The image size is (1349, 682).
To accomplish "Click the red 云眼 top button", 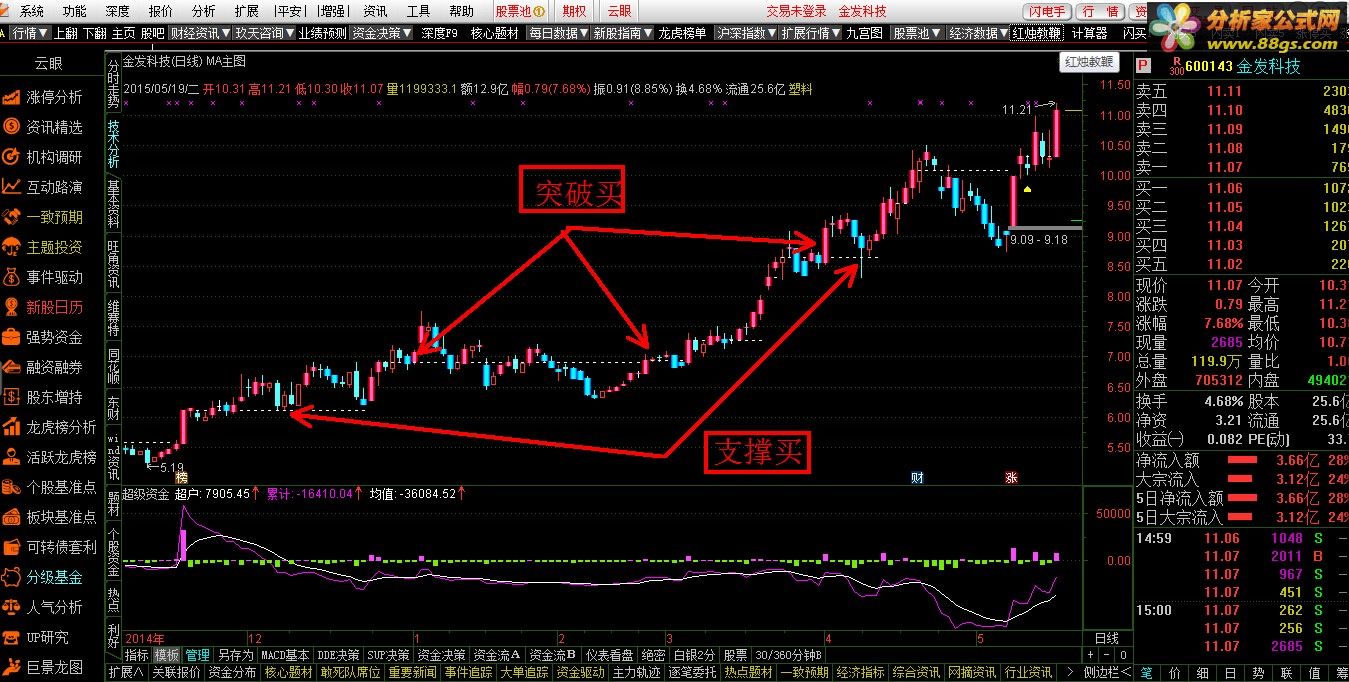I will tap(620, 11).
